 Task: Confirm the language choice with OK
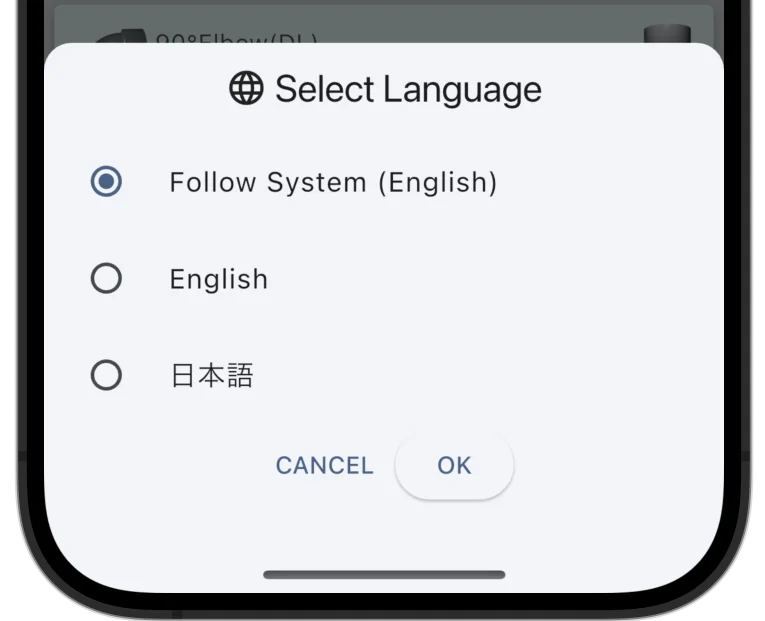454,465
